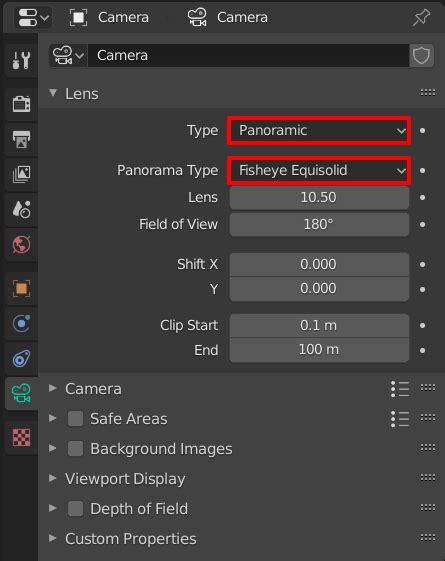
Task: Open the Render properties tab
Action: pyautogui.click(x=21, y=104)
